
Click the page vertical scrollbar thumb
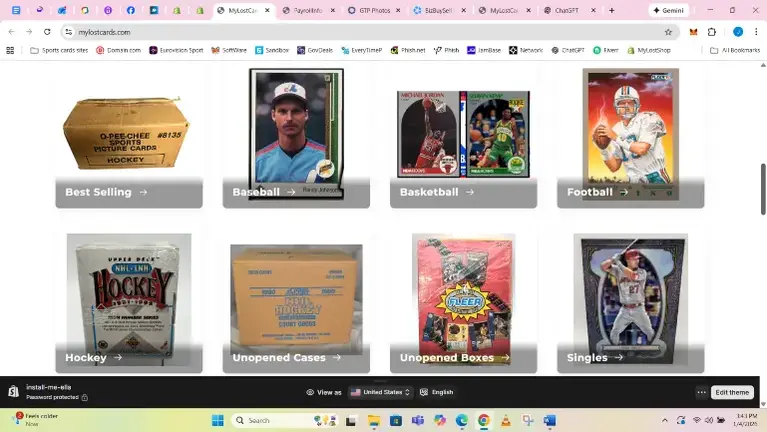click(x=763, y=189)
